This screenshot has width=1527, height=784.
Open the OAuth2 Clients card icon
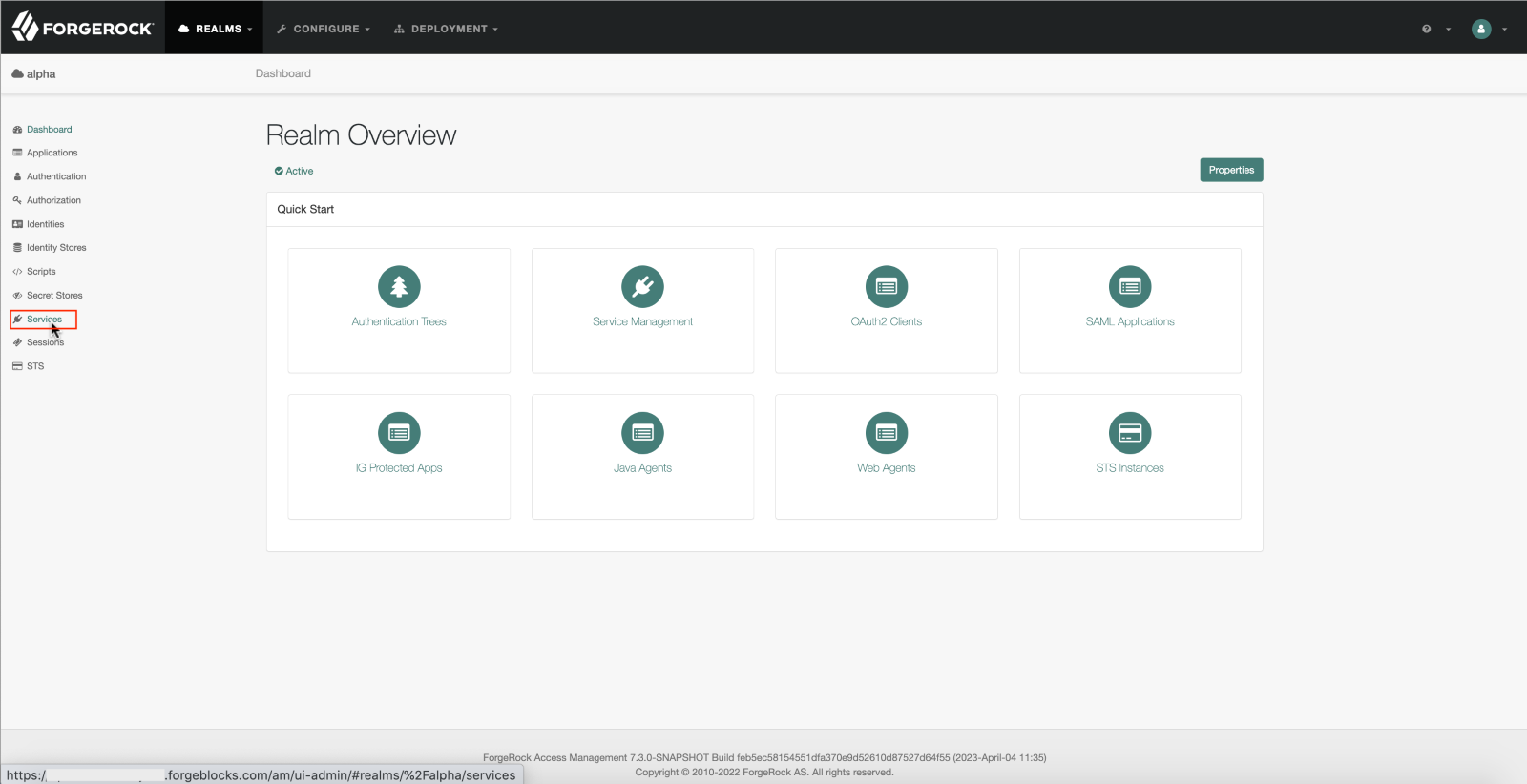[887, 286]
